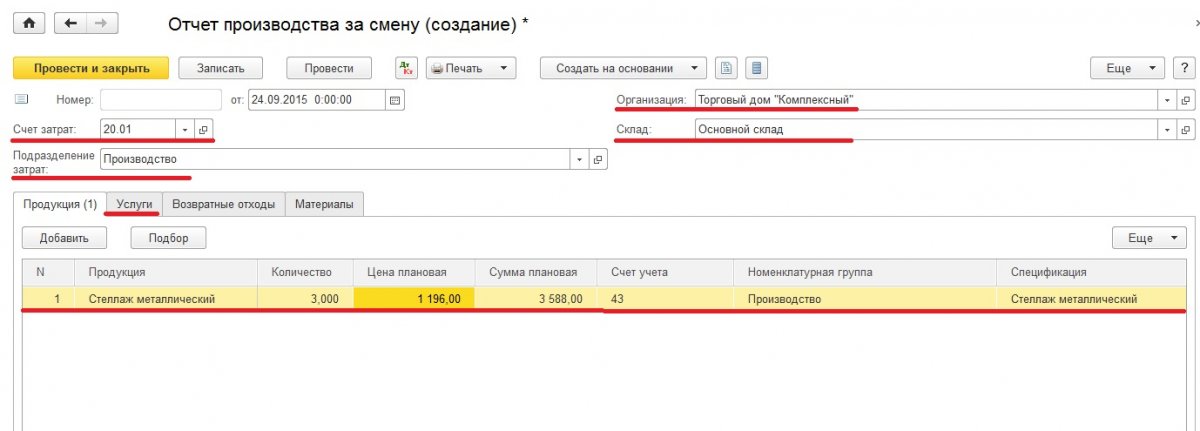The width and height of the screenshot is (1200, 431).
Task: Open the Подразделение затрат dropdown arrow
Action: [579, 159]
